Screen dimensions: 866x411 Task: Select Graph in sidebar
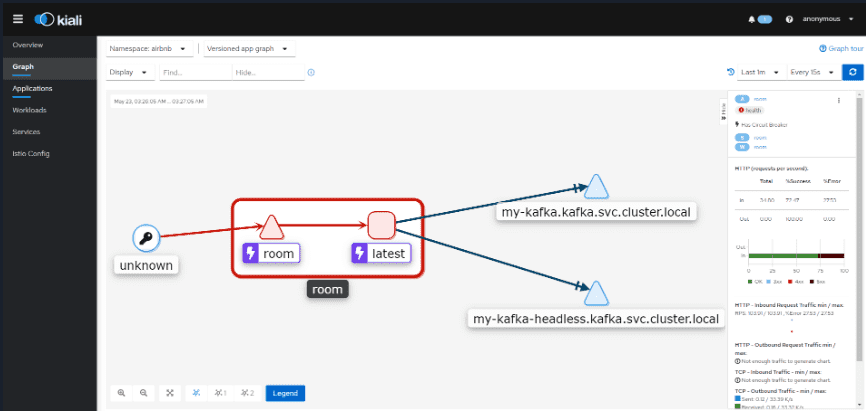[48, 67]
